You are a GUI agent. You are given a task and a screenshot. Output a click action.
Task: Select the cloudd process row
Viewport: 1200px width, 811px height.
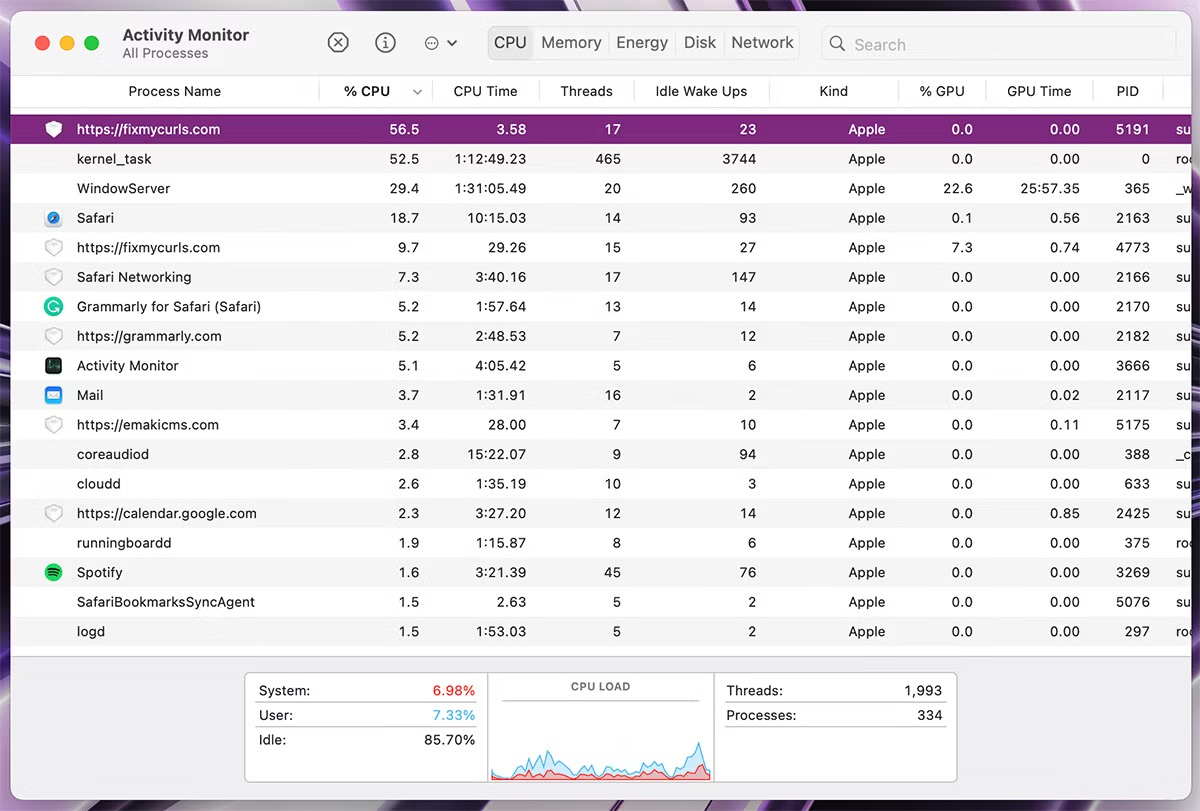pos(600,484)
